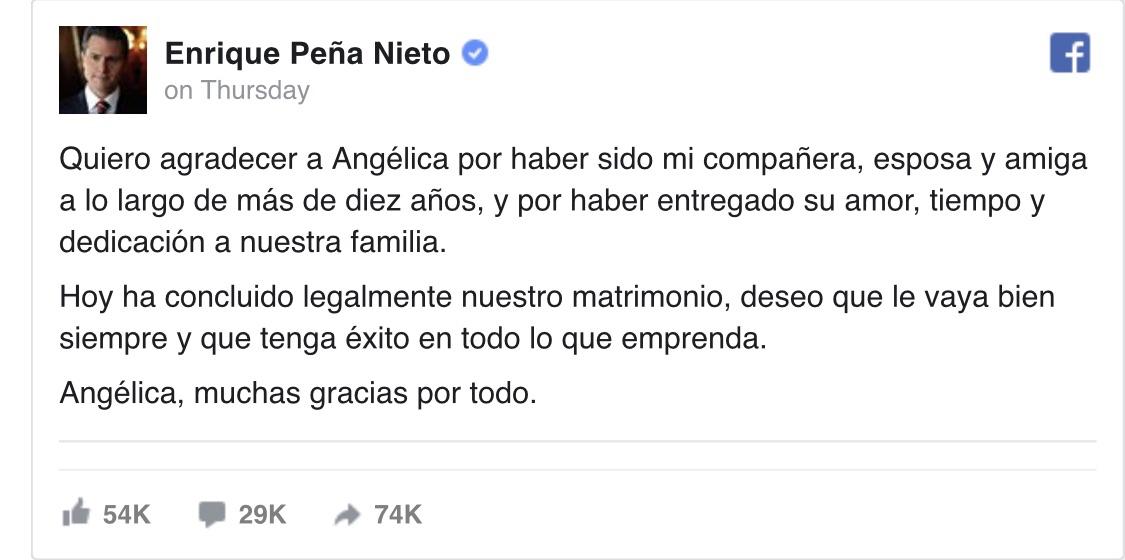The image size is (1125, 560).
Task: View the 74K shares count
Action: (398, 515)
